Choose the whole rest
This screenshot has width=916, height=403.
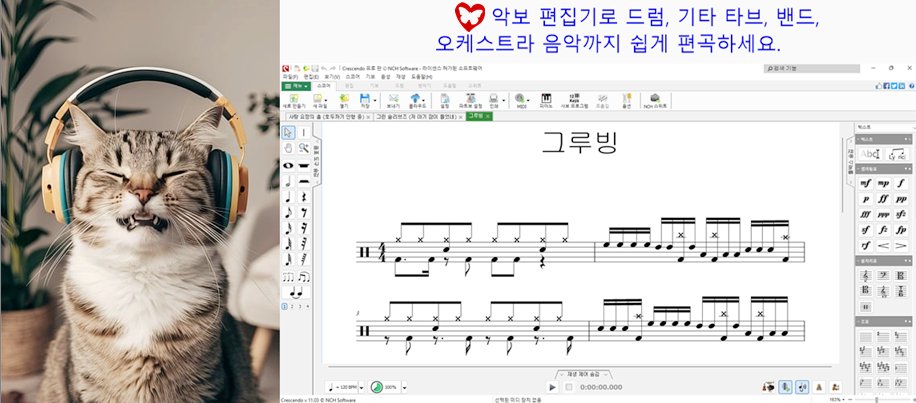pyautogui.click(x=304, y=165)
